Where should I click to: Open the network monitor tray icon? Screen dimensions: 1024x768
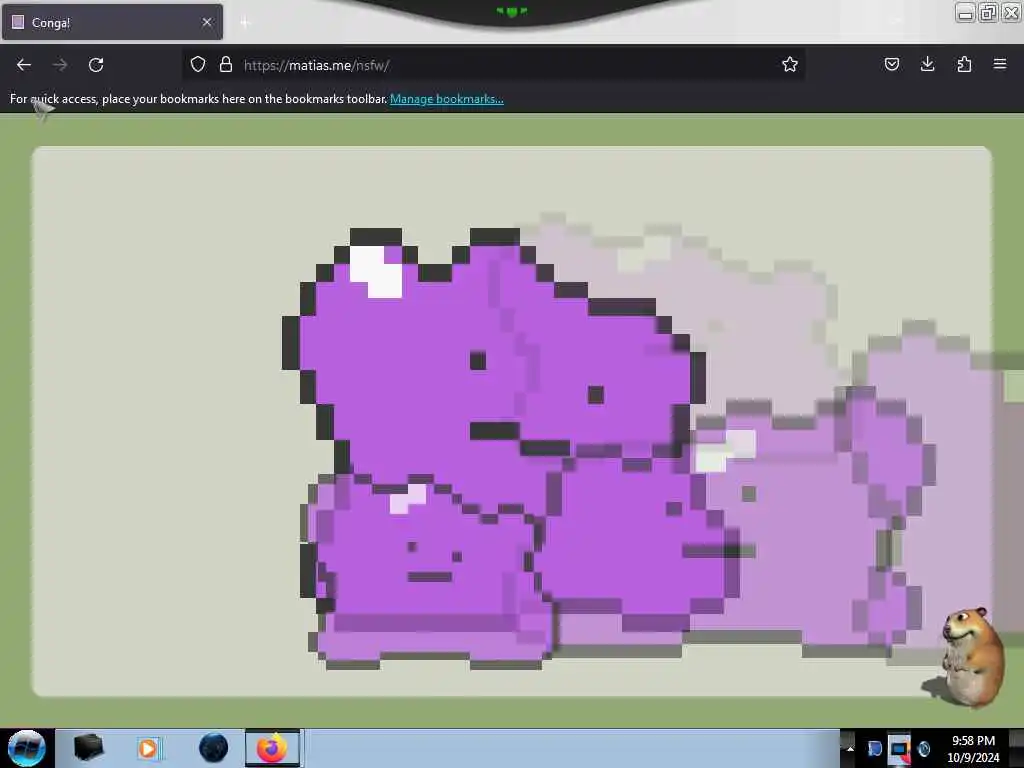pos(899,748)
